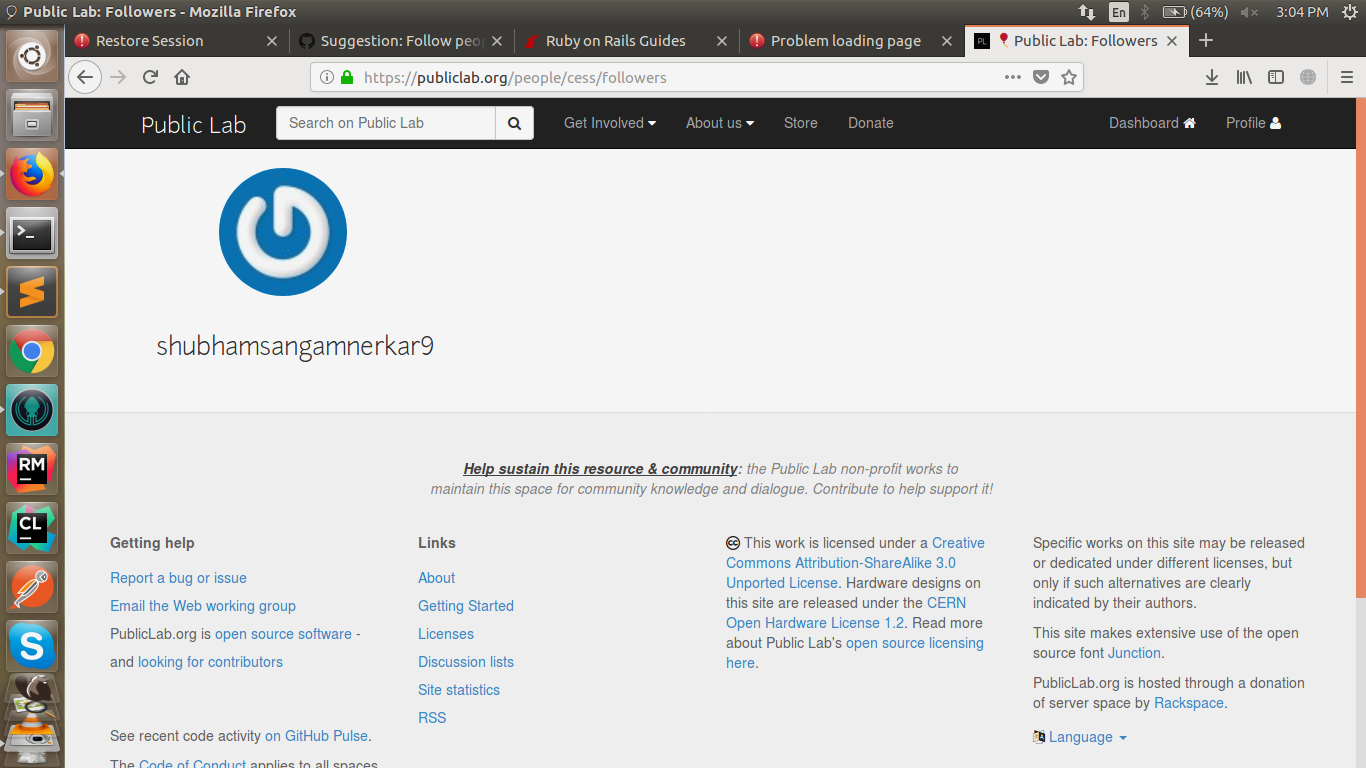Click the Firefox back arrow button
This screenshot has width=1366, height=768.
click(x=85, y=77)
